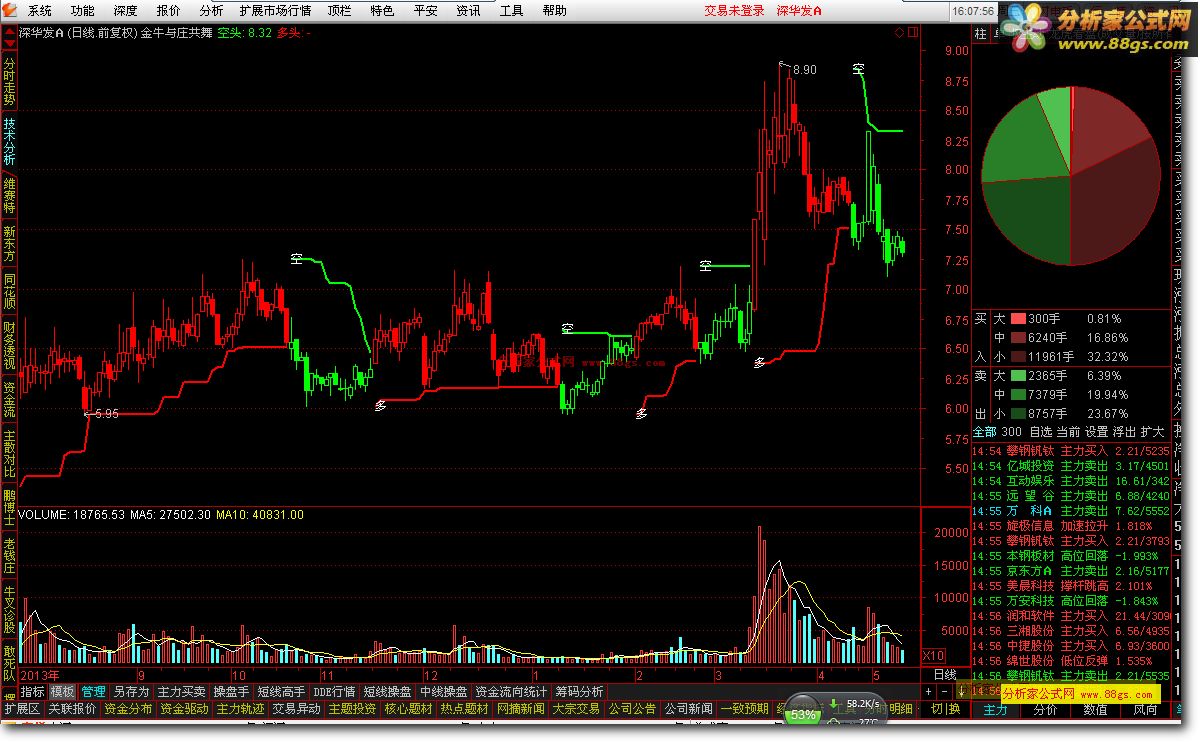
Task: Select 全部 filter in alerts list
Action: 984,432
